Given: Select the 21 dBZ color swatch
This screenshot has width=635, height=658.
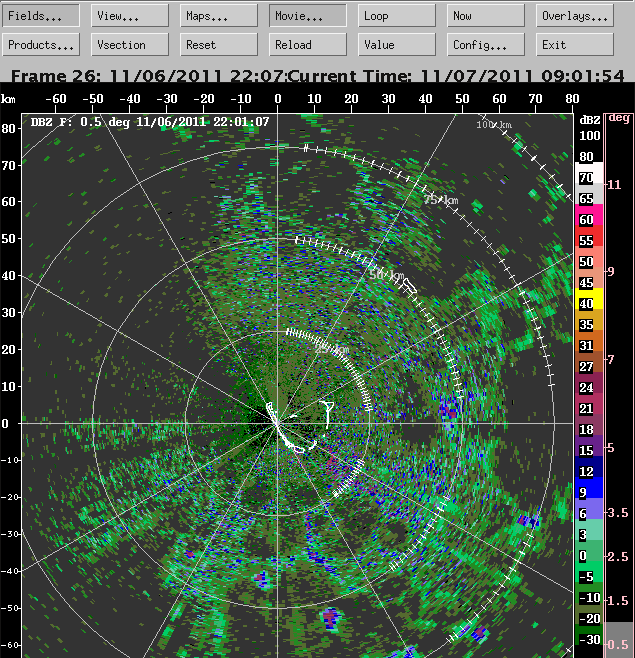Looking at the screenshot, I should click(x=589, y=404).
